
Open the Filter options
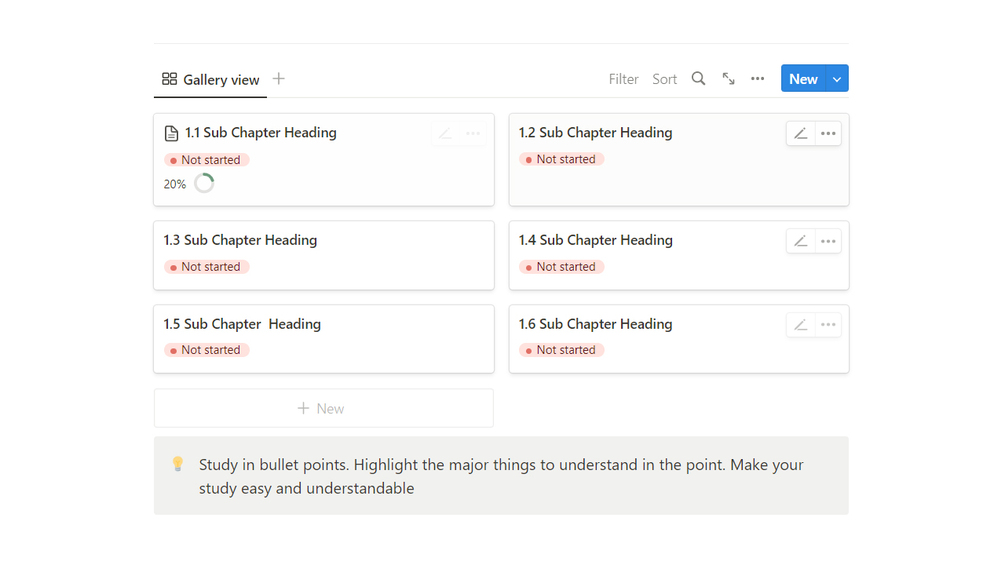[x=623, y=79]
